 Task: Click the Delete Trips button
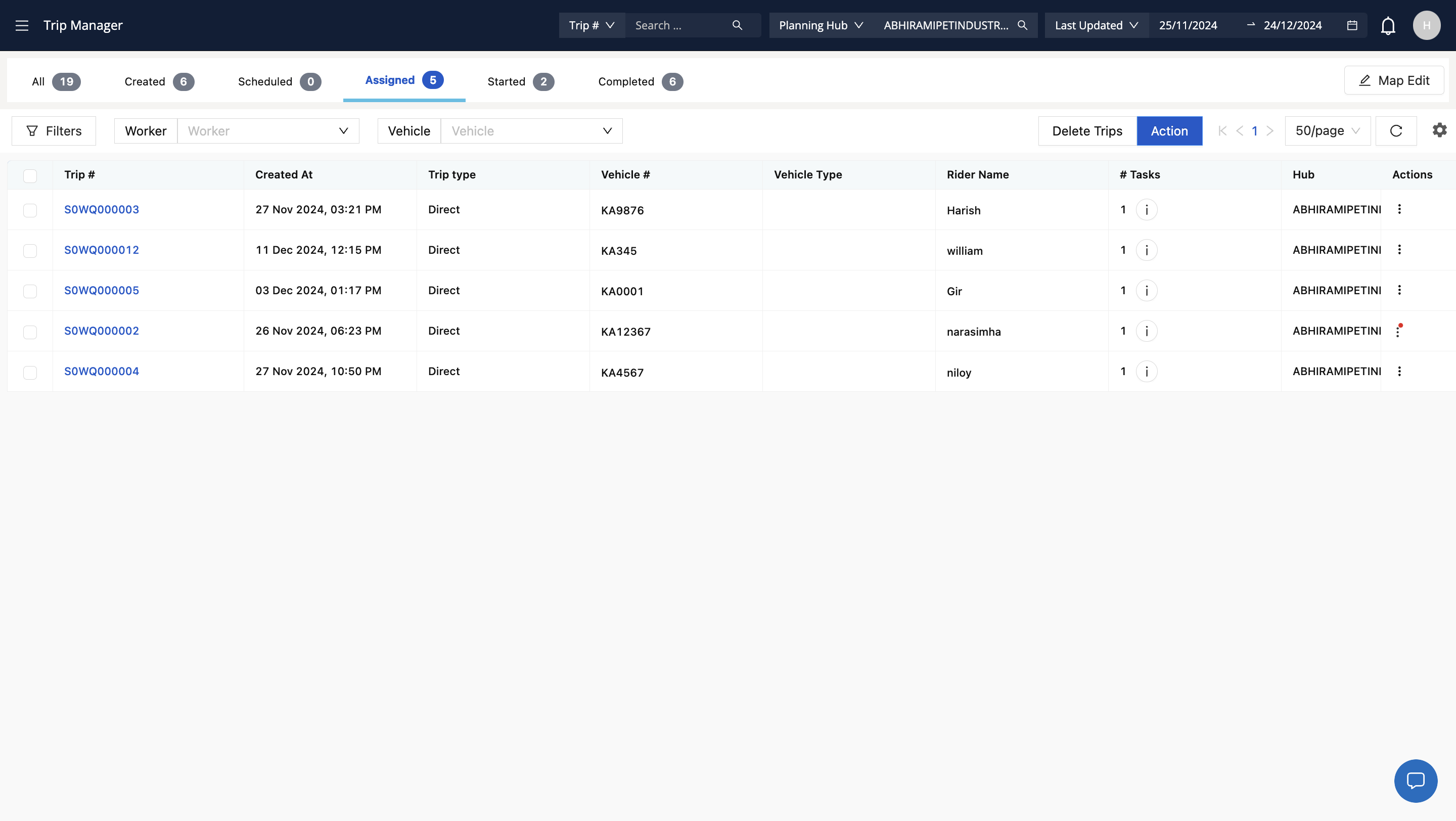(x=1087, y=131)
